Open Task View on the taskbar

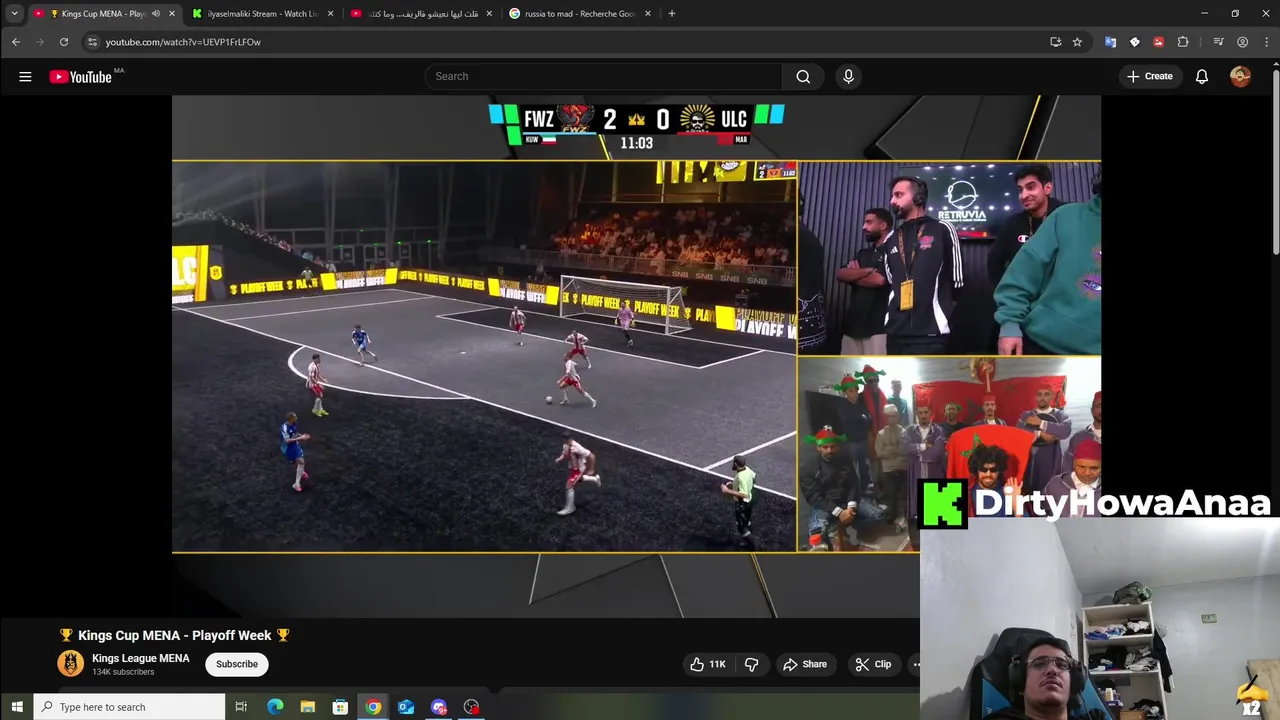(241, 707)
